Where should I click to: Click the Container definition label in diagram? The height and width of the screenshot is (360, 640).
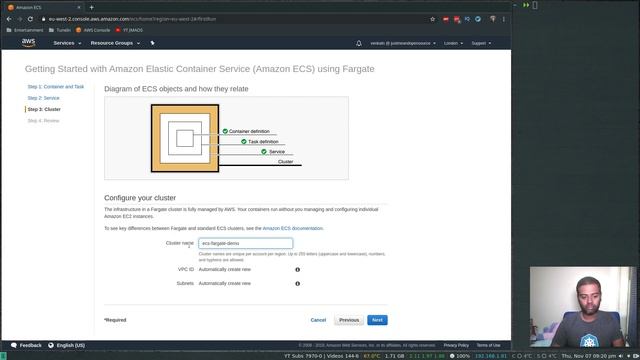[249, 131]
